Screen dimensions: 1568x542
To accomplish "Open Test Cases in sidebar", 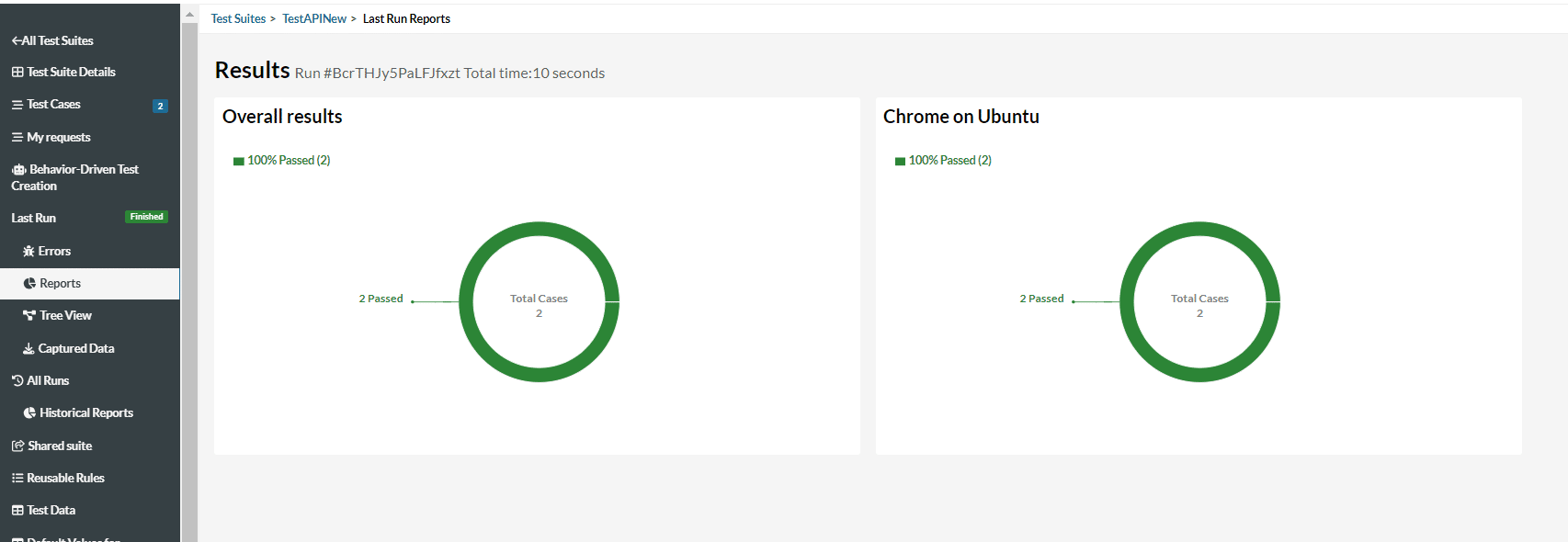I will (46, 105).
